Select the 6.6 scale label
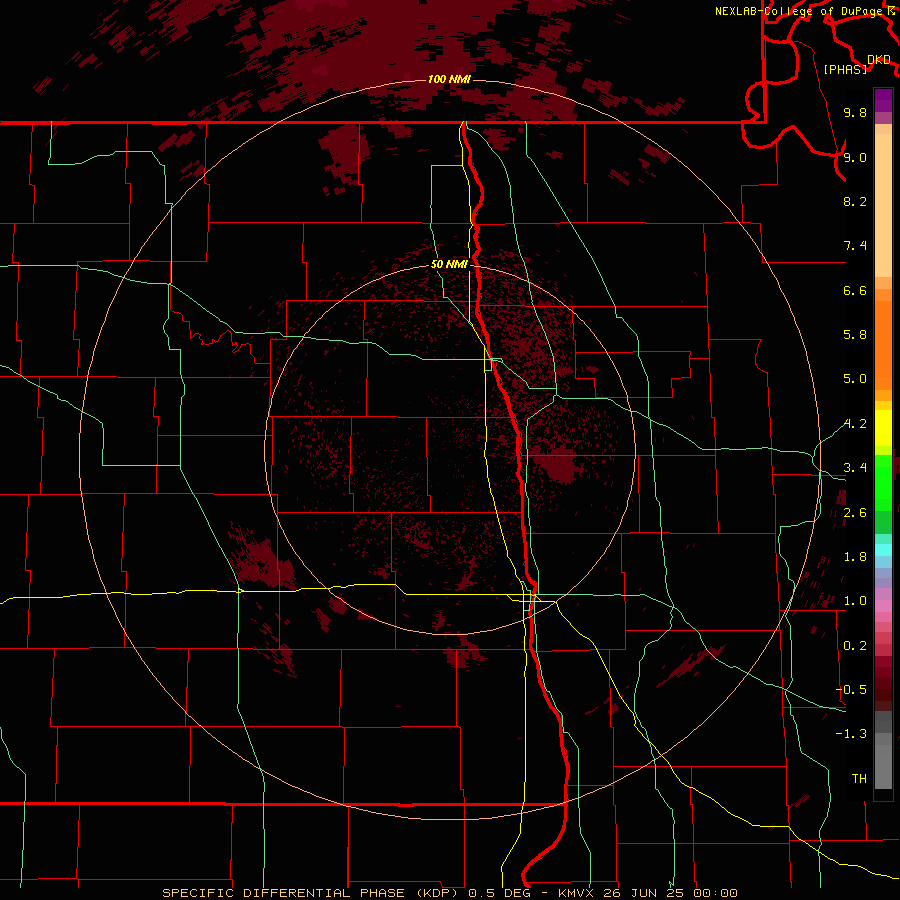Screen dimensions: 900x900 [855, 290]
